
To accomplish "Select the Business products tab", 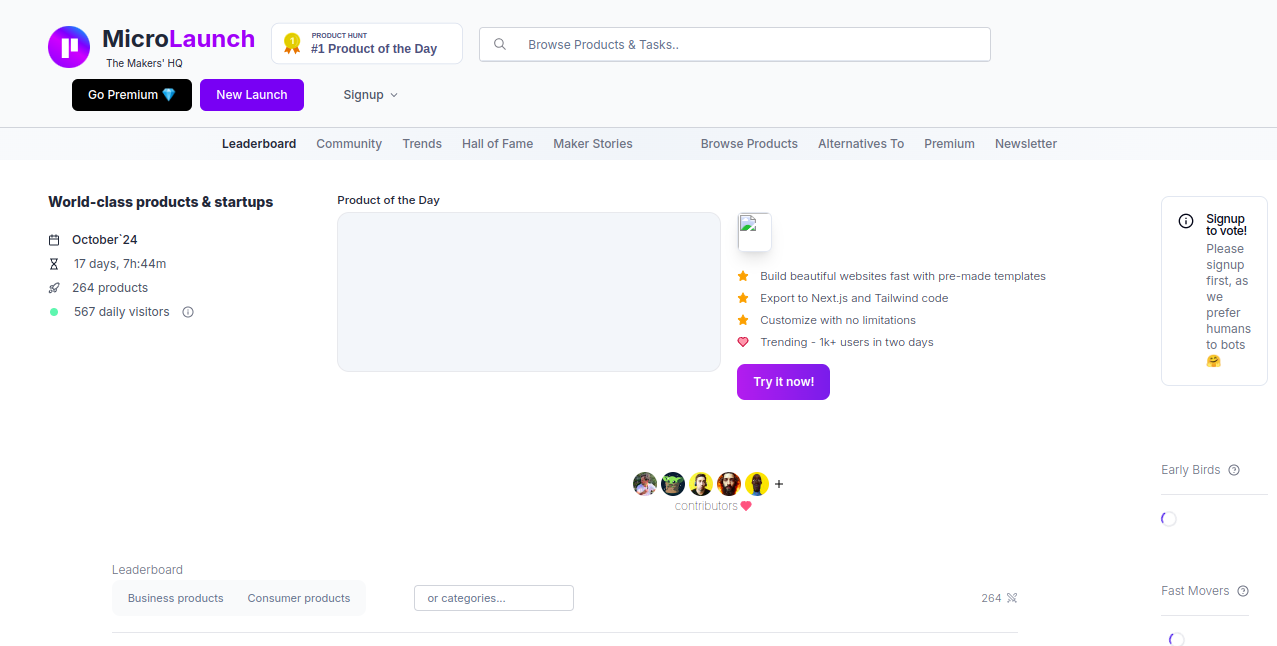I will 176,598.
